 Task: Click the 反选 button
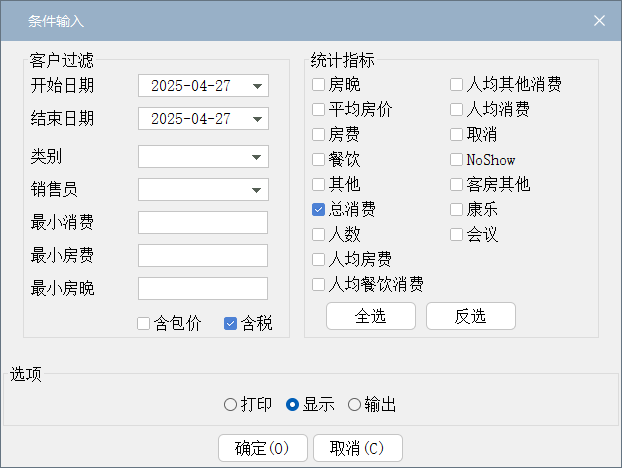click(471, 316)
